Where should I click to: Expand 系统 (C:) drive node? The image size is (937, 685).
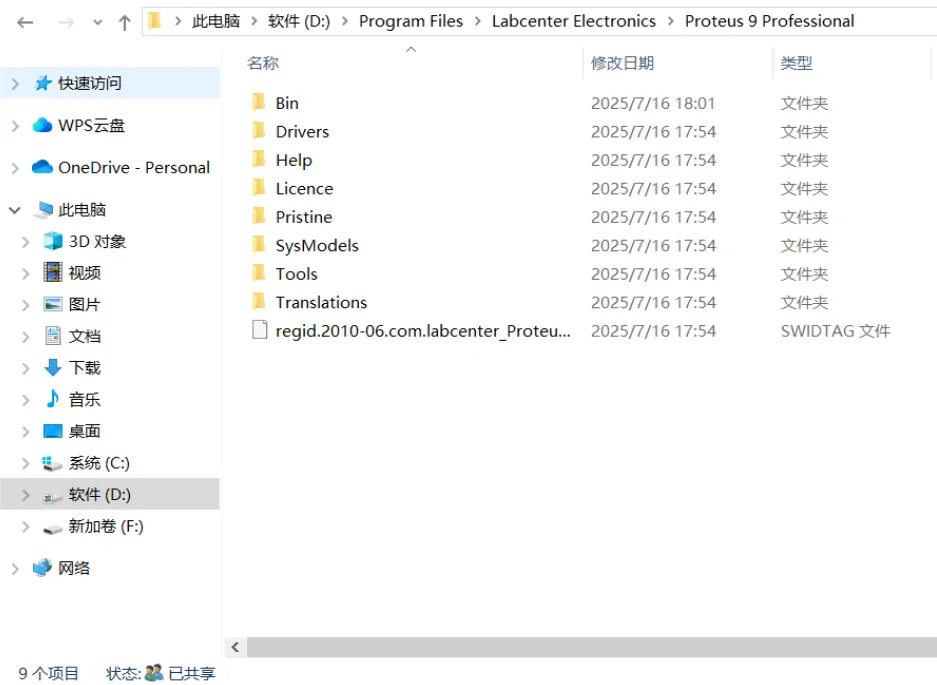[26, 463]
